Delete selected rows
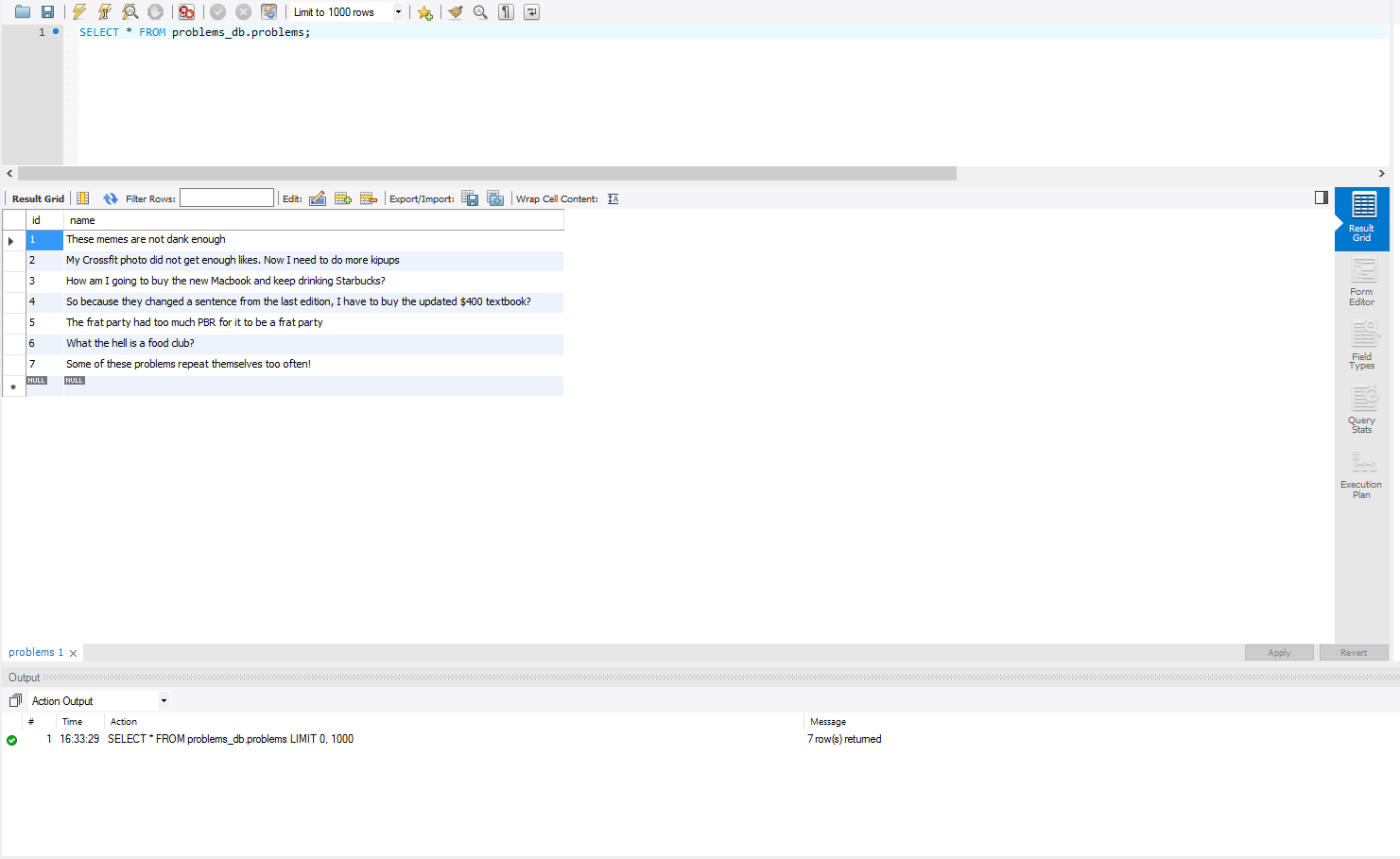Viewport: 1400px width, 859px height. (369, 198)
